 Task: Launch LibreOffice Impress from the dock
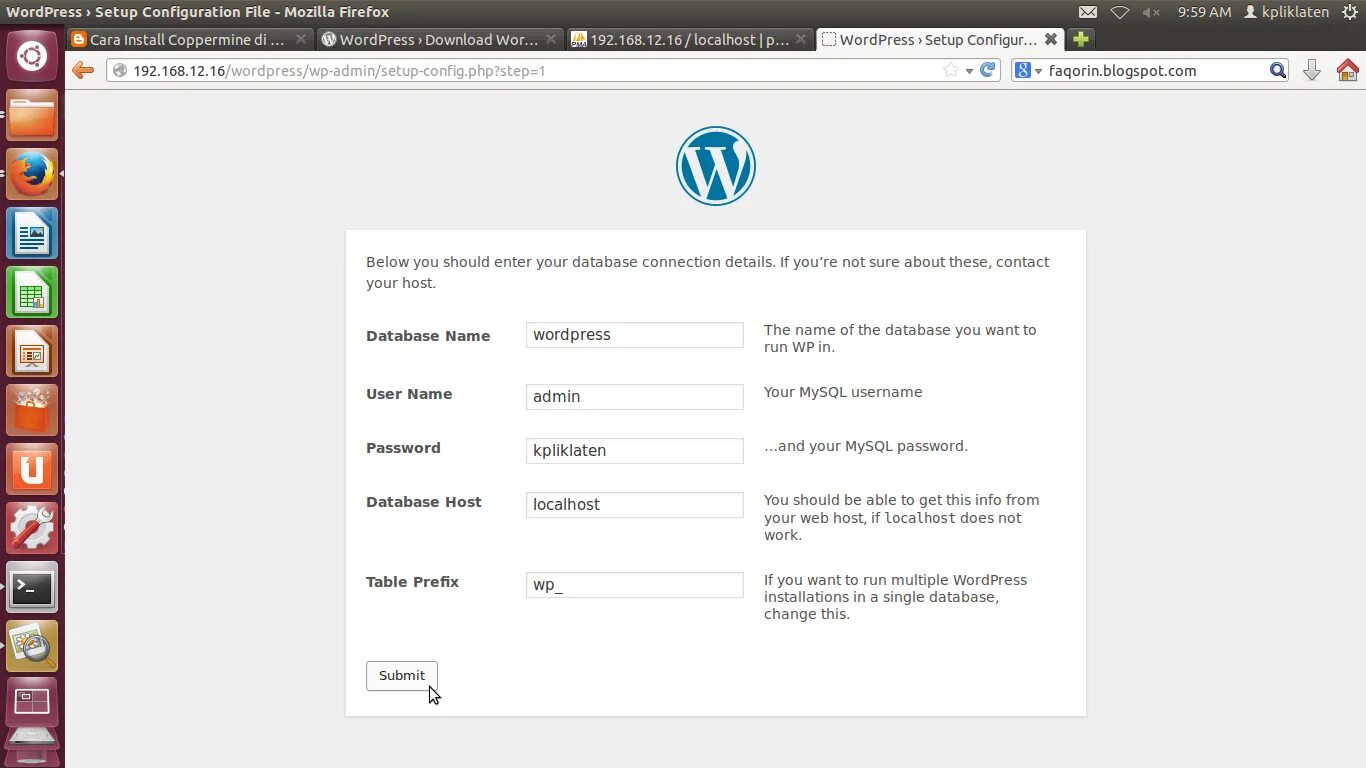(32, 352)
